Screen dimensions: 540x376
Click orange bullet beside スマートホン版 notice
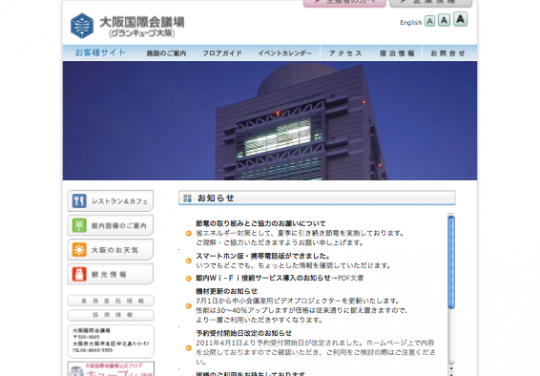point(188,261)
